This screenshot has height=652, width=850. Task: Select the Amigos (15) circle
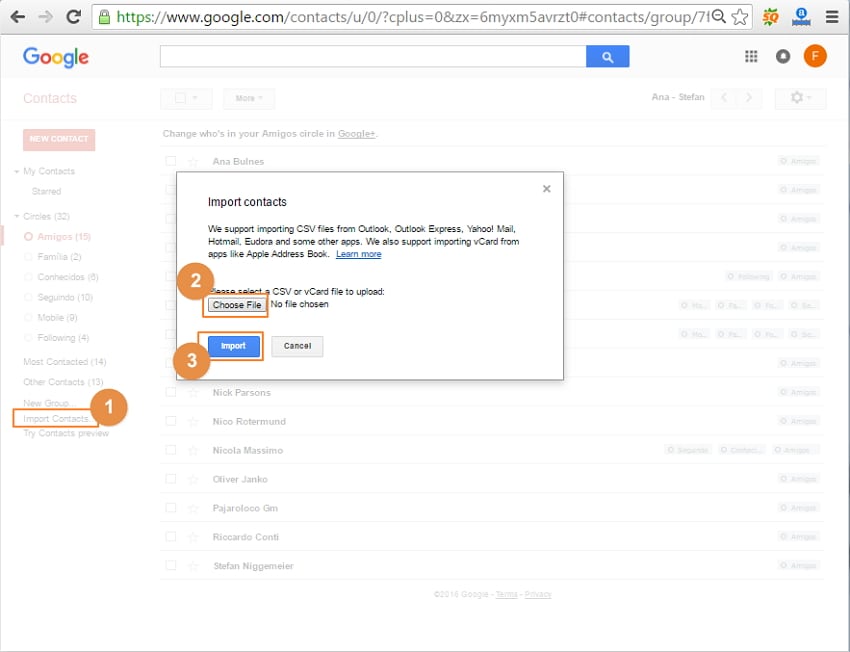(63, 236)
